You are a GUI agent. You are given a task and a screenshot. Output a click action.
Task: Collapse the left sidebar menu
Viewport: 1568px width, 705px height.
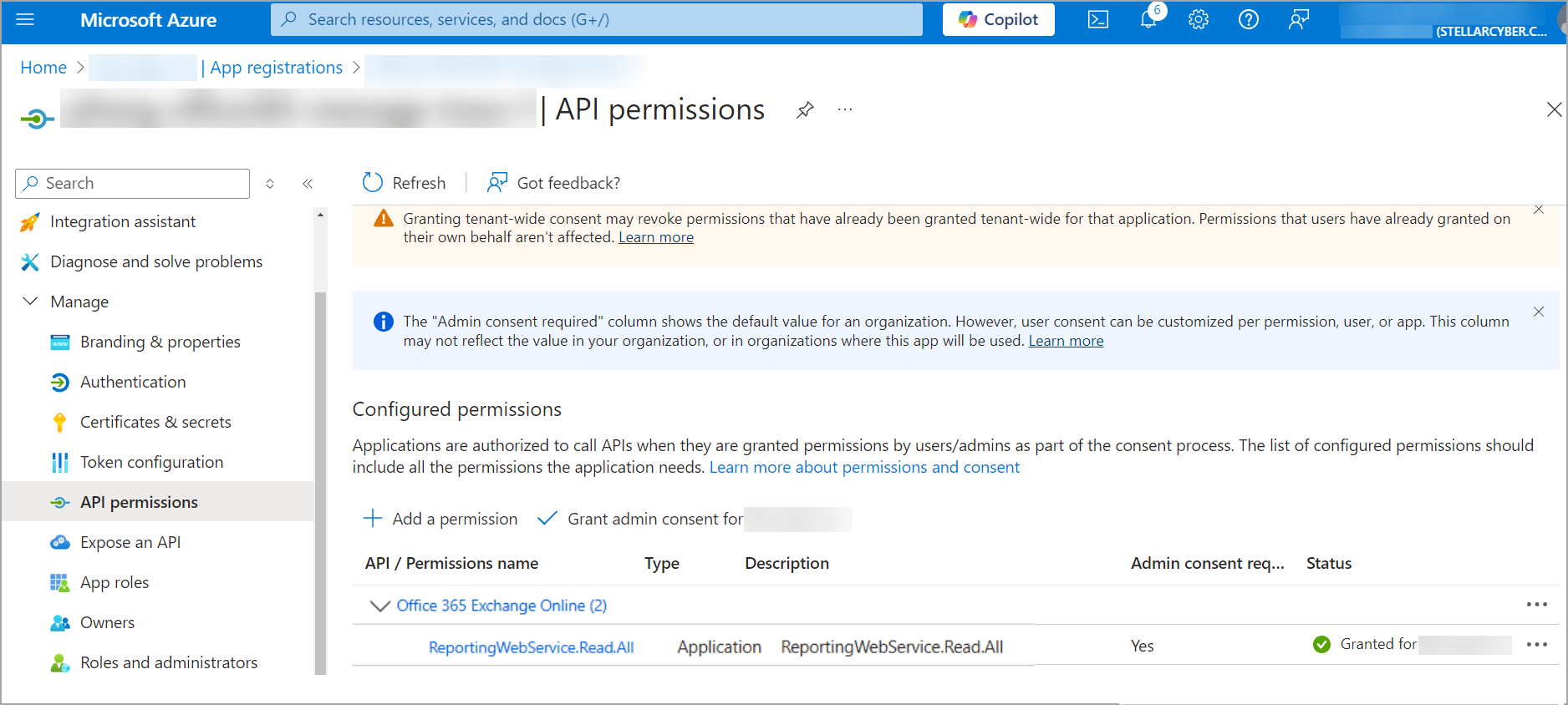coord(308,184)
